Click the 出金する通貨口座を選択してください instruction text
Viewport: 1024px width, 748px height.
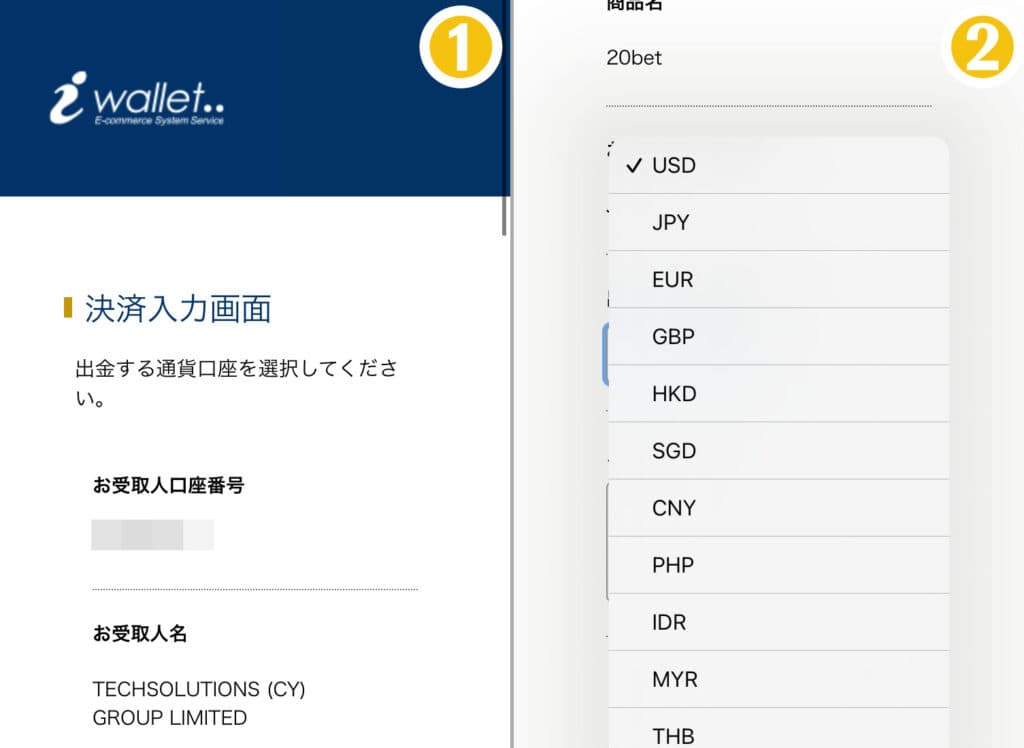(236, 383)
